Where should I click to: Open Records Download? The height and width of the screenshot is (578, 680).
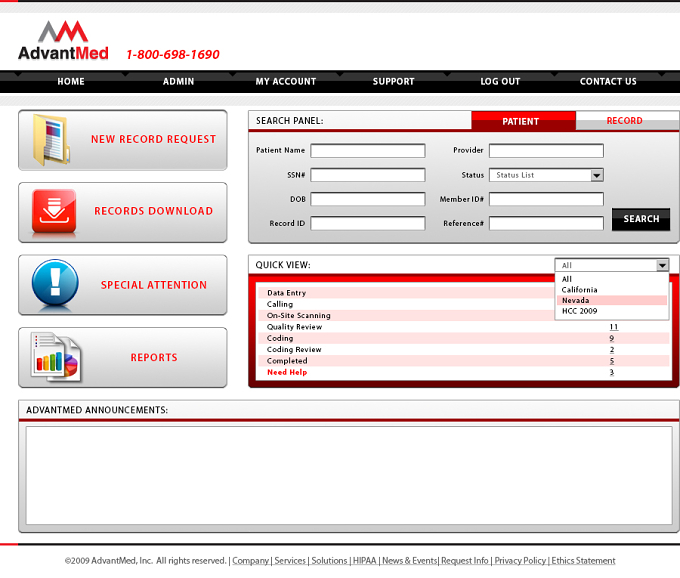(x=123, y=212)
